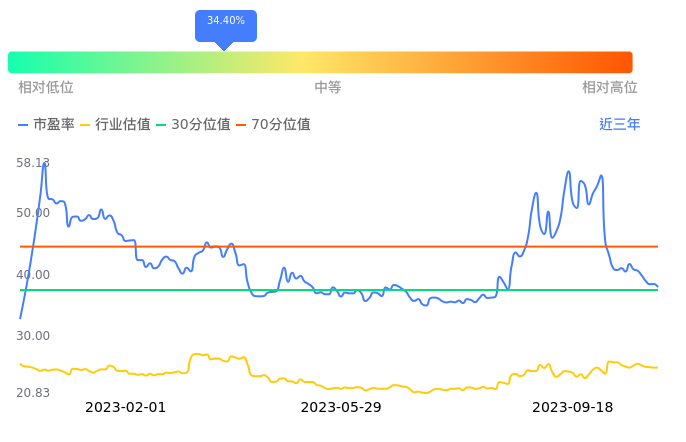Click the blue legend marker beside 市盈率
This screenshot has width=686, height=442.
pos(24,125)
